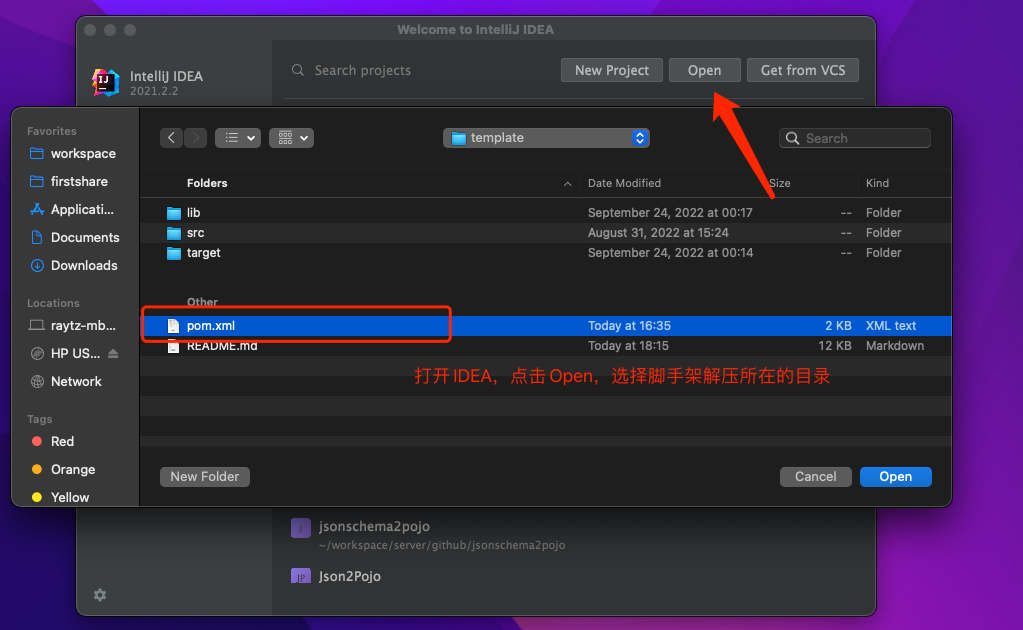Open settings gear in IntelliJ welcome window

click(x=100, y=595)
